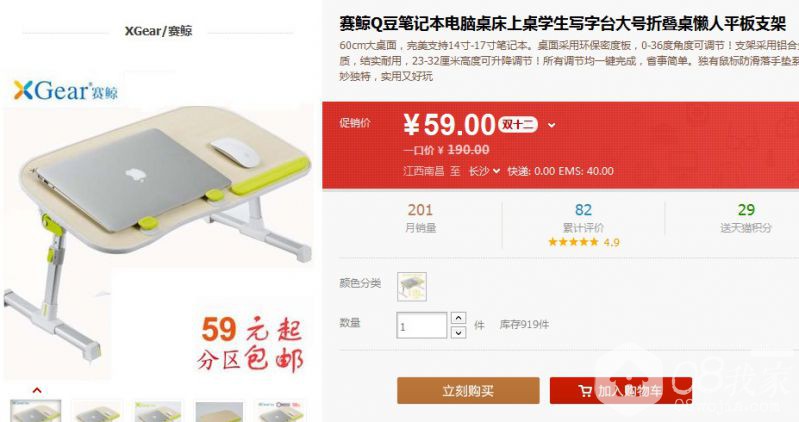Expand the promotion price dropdown arrow

551,125
